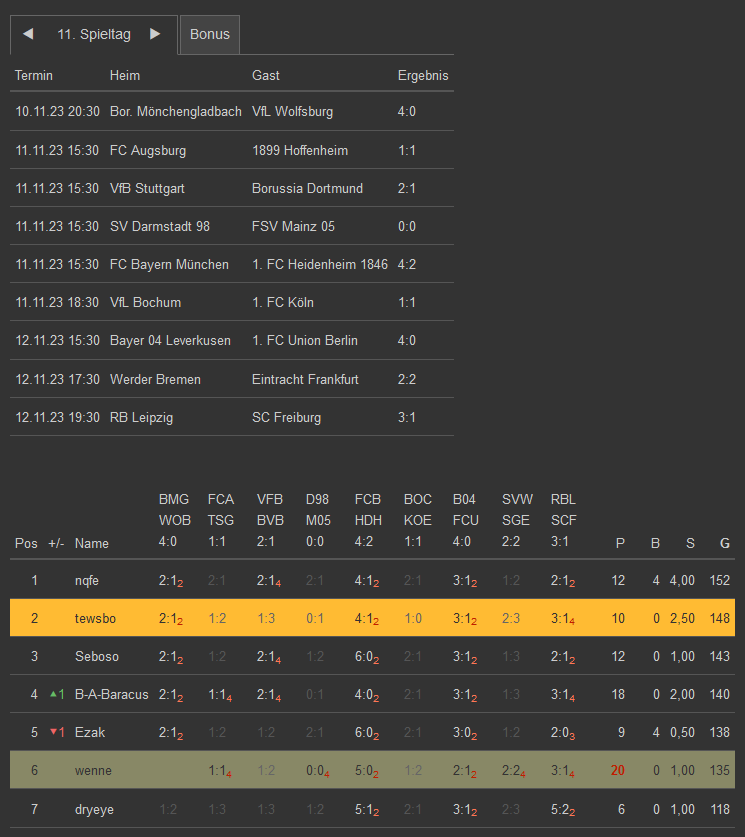The image size is (745, 837).
Task: Open player nqfe in the ranking
Action: [x=87, y=580]
